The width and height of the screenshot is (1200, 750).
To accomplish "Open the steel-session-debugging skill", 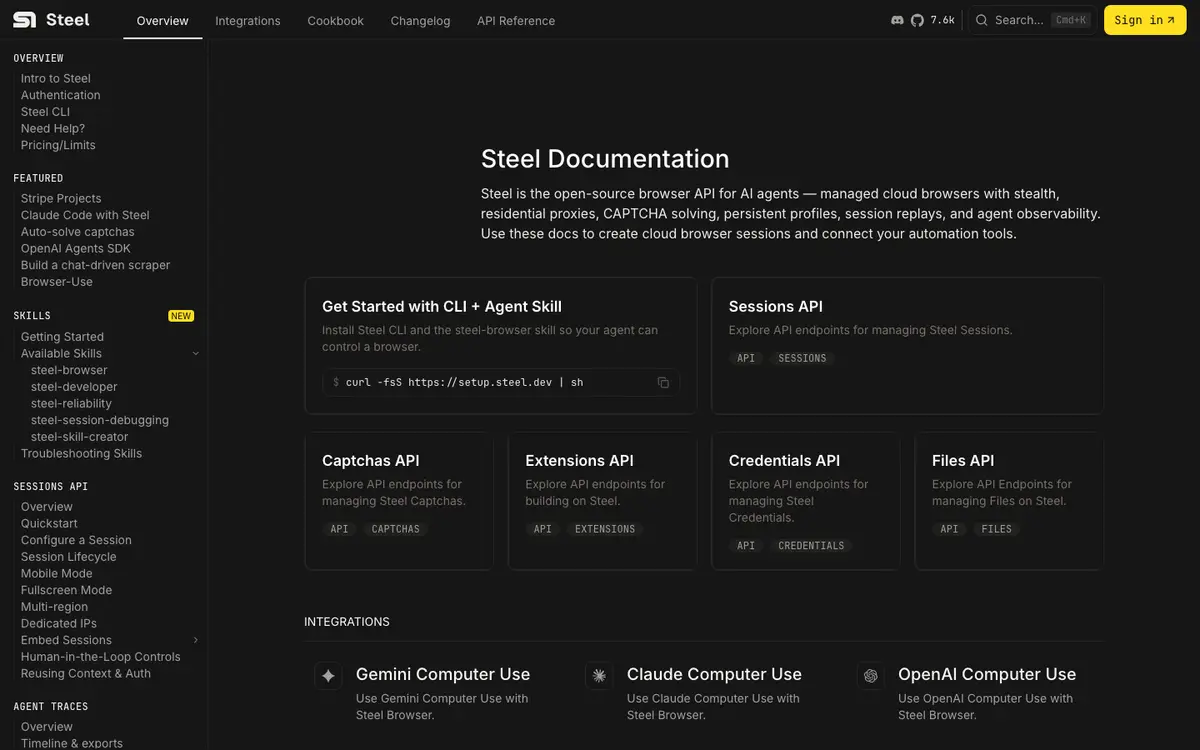I will click(100, 420).
